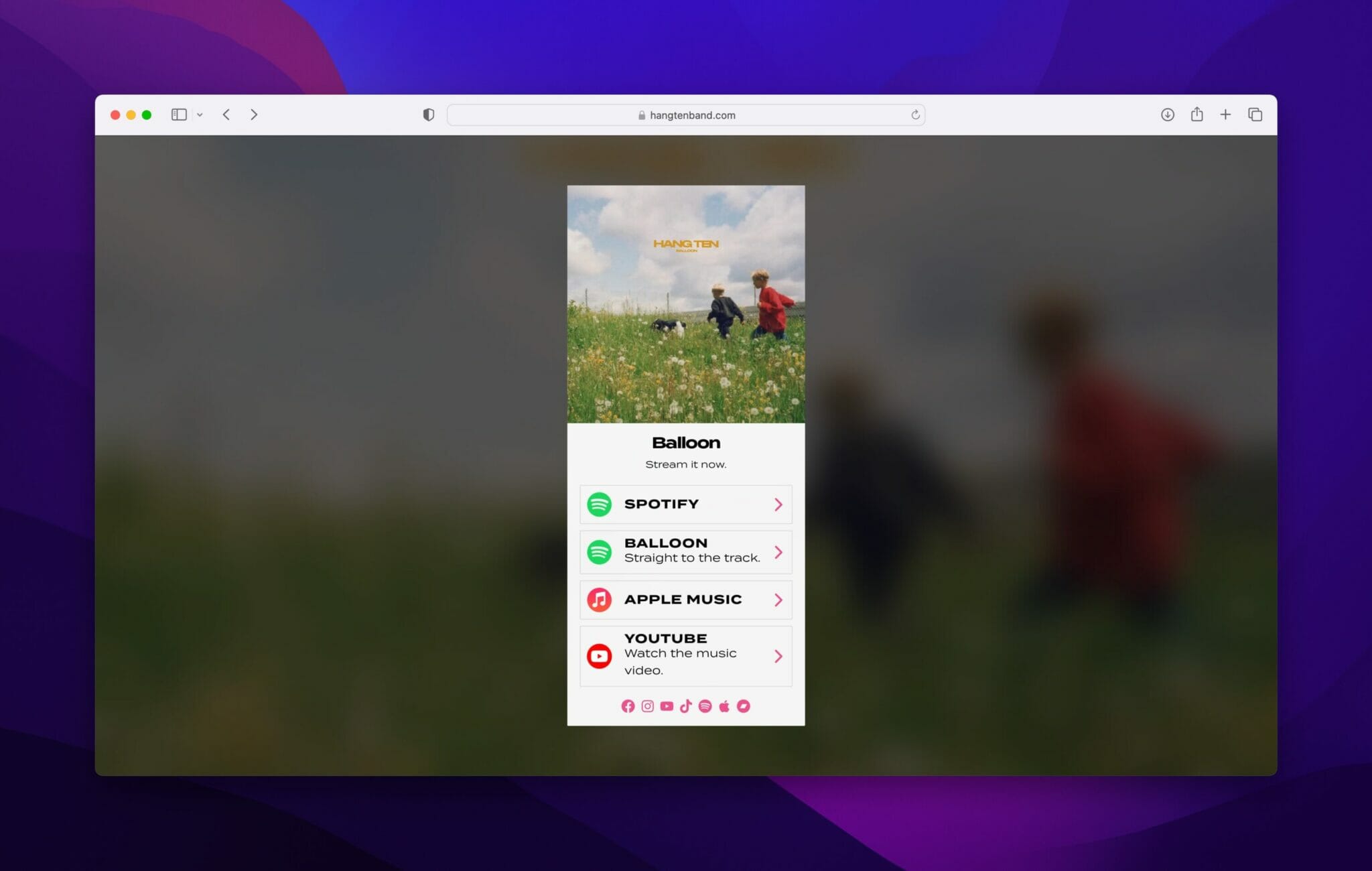Reload the page with refresh icon
This screenshot has height=871, width=1372.
(x=915, y=115)
